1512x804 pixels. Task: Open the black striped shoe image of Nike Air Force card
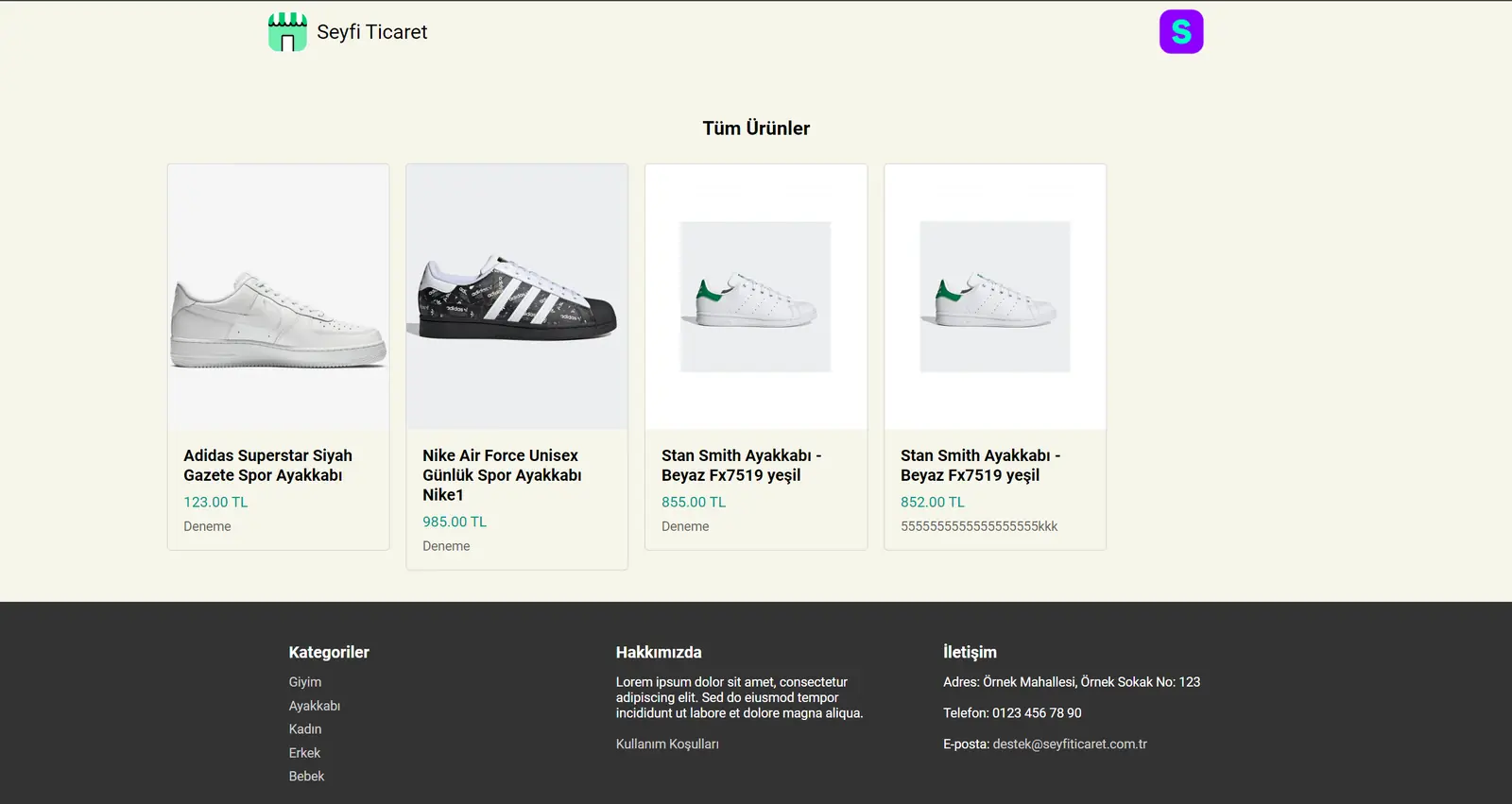517,297
